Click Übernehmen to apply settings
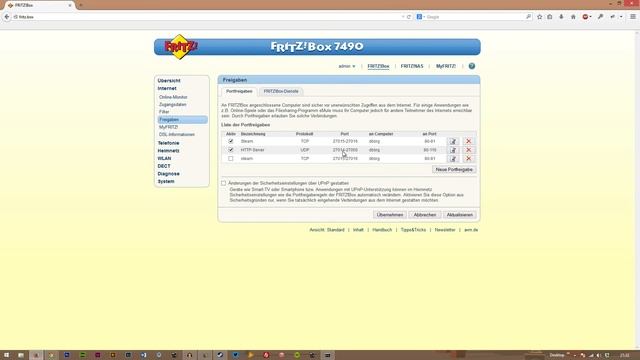The width and height of the screenshot is (640, 360). 390,215
